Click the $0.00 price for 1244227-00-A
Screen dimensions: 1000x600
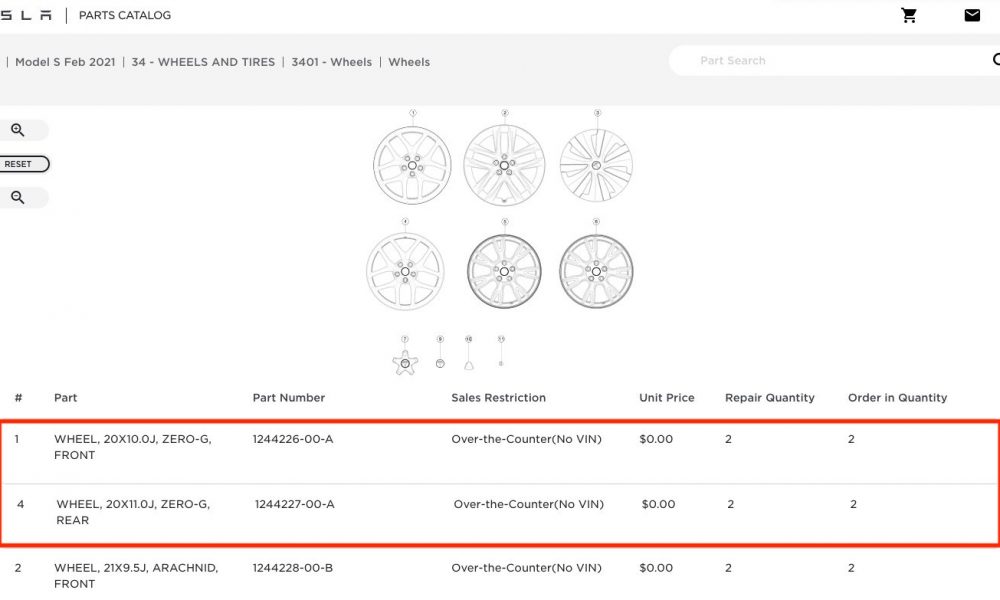tap(658, 504)
